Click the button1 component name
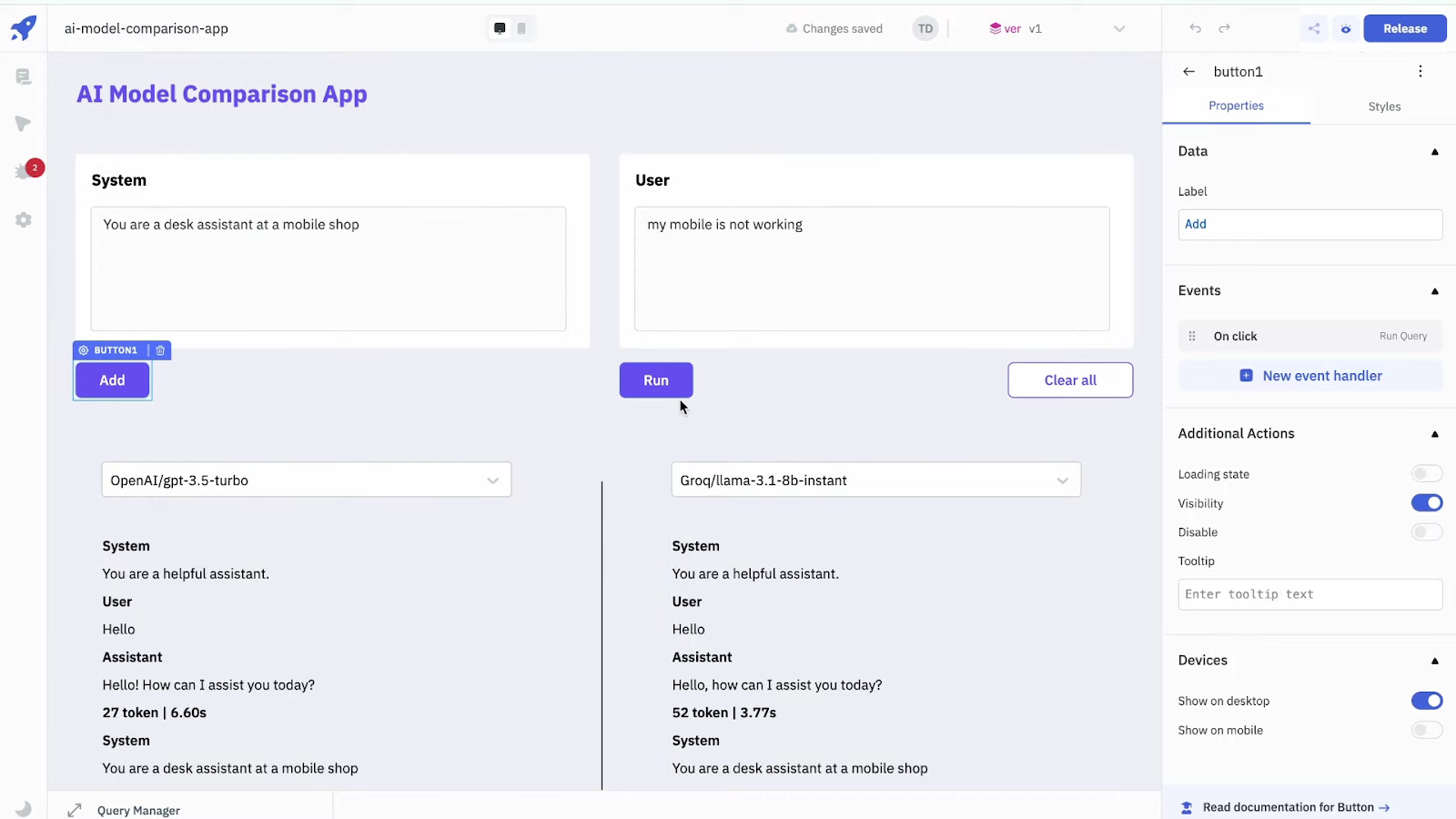Viewport: 1456px width, 819px height. pyautogui.click(x=1238, y=71)
